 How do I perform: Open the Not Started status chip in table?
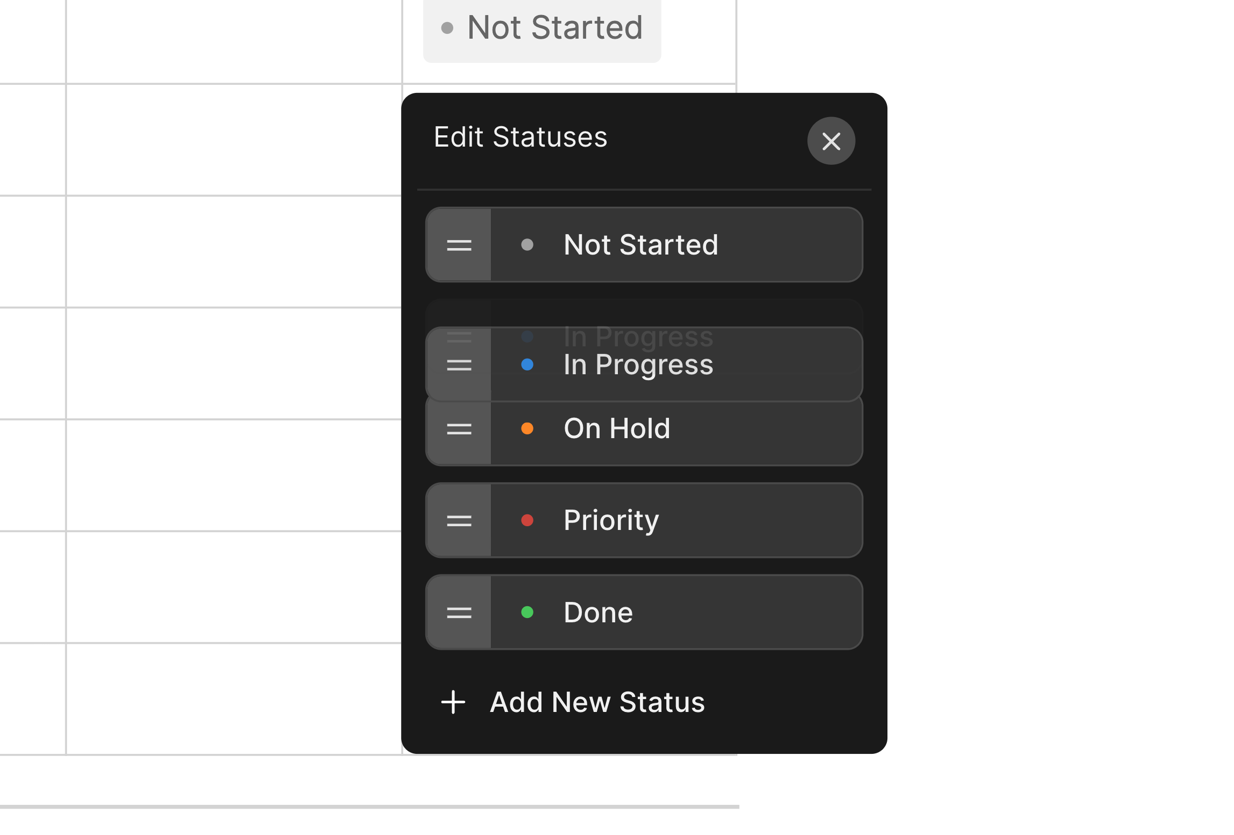542,28
